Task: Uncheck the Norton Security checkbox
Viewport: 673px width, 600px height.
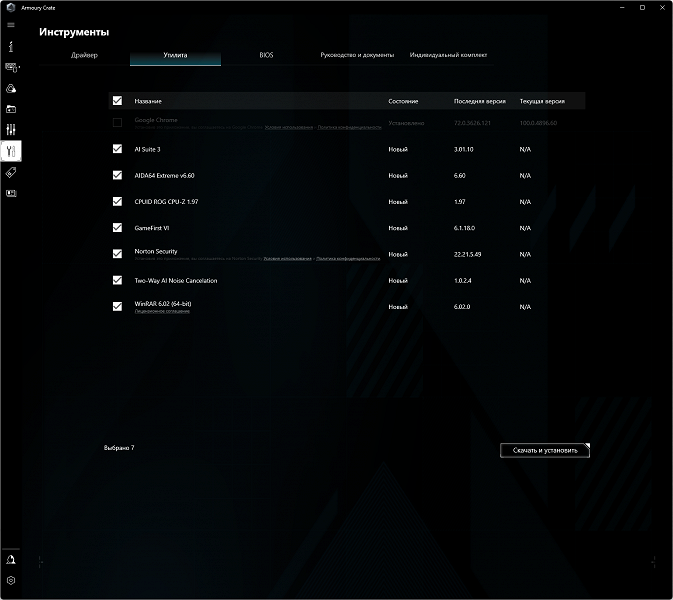Action: tap(117, 254)
